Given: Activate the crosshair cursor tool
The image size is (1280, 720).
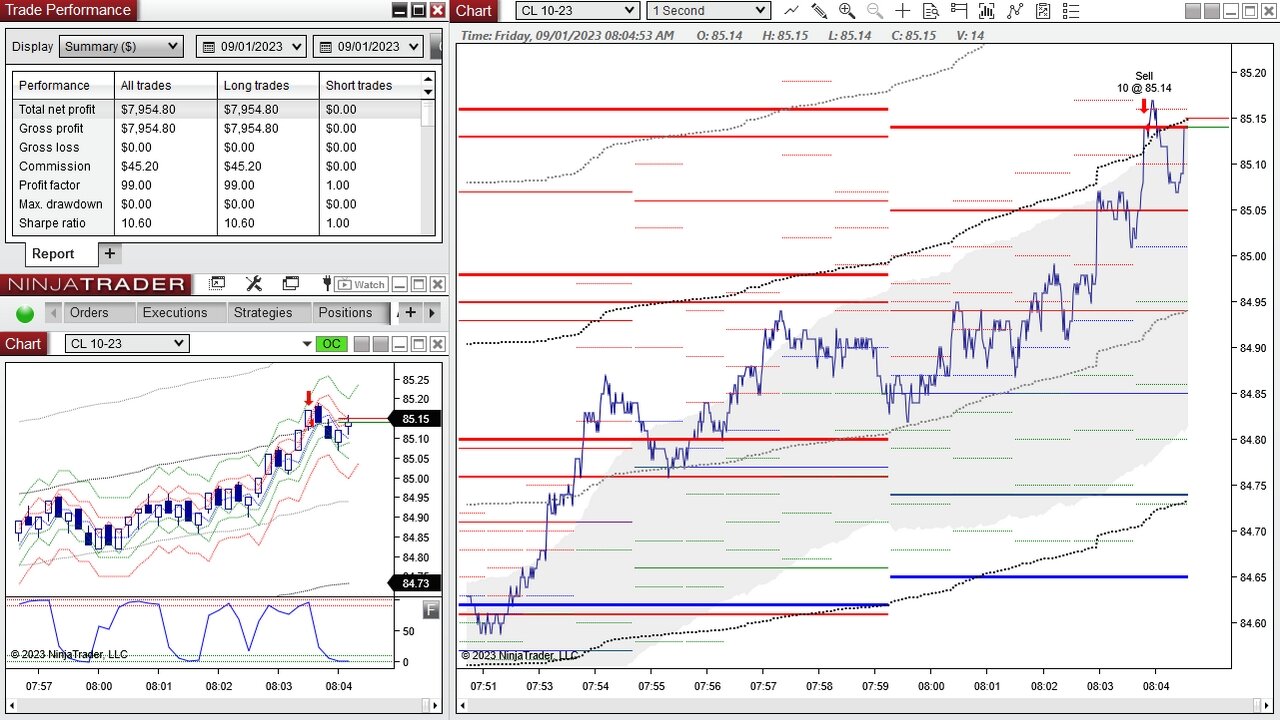Looking at the screenshot, I should pyautogui.click(x=903, y=11).
